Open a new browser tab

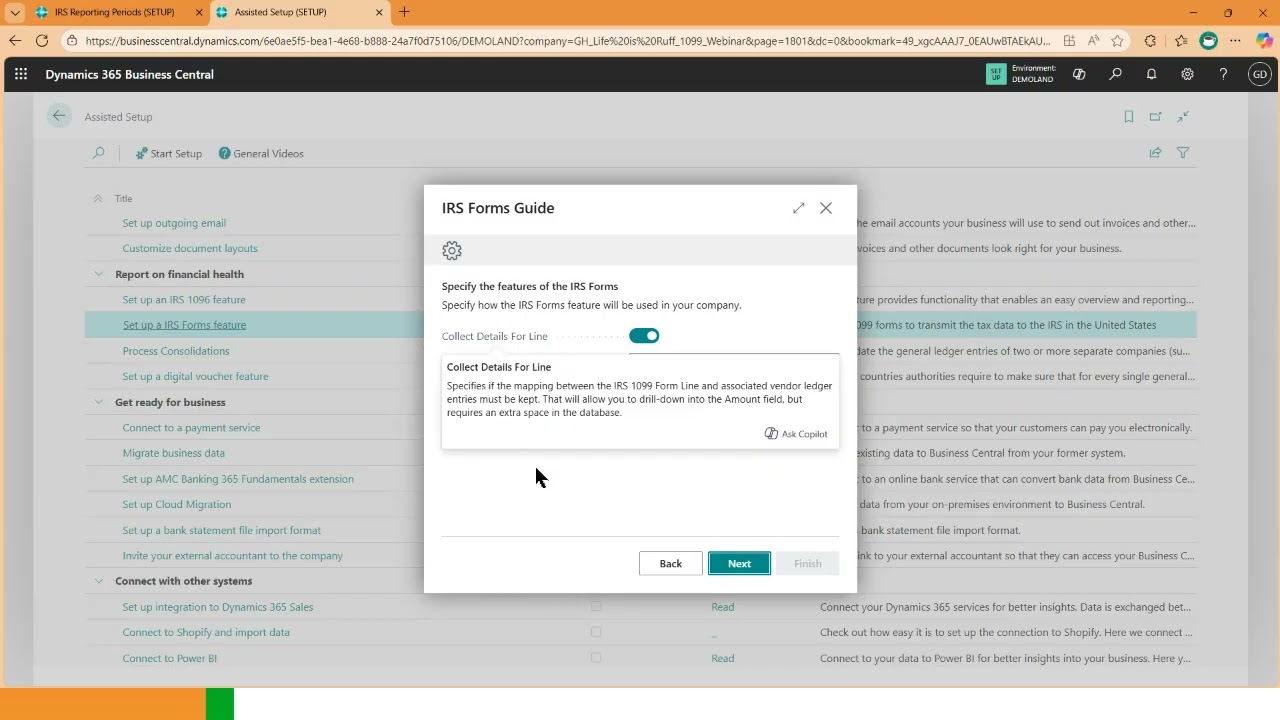(x=404, y=12)
